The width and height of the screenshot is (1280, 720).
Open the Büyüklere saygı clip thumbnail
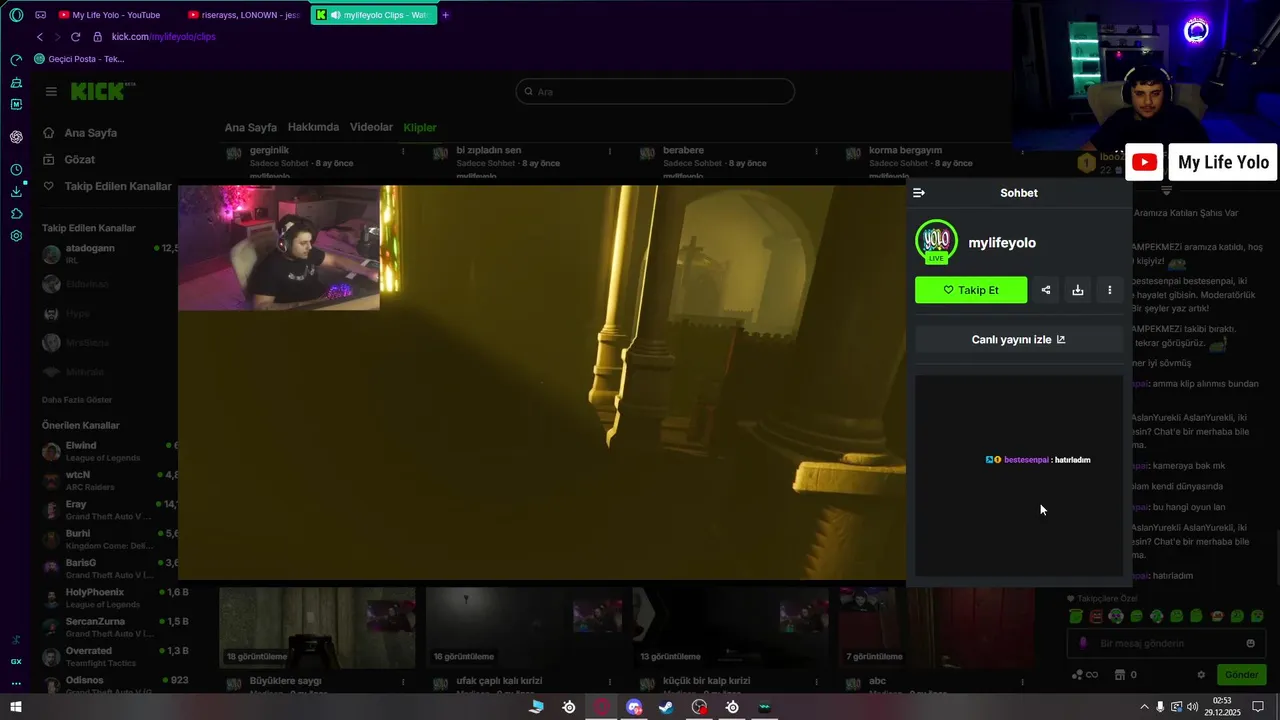click(x=317, y=627)
